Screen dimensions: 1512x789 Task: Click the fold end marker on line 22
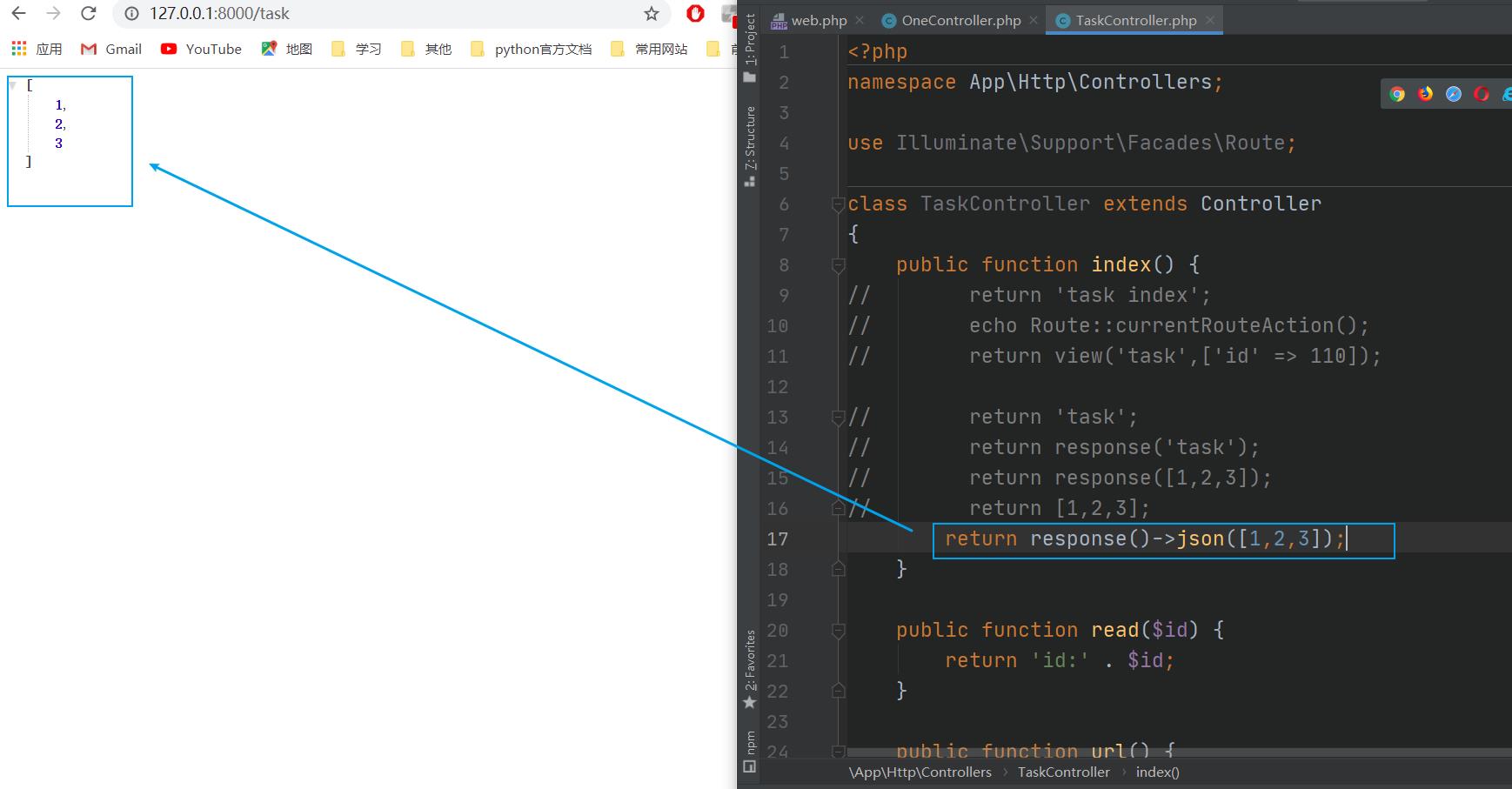[x=839, y=691]
